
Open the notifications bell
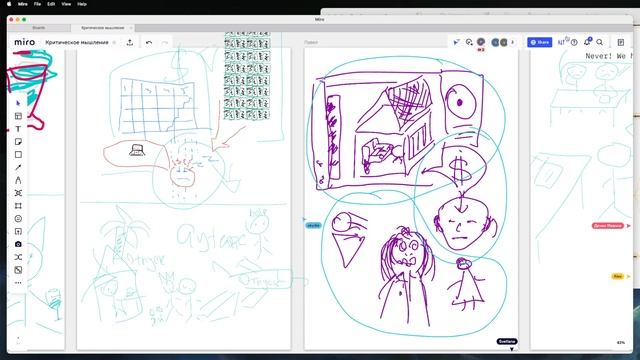click(587, 42)
